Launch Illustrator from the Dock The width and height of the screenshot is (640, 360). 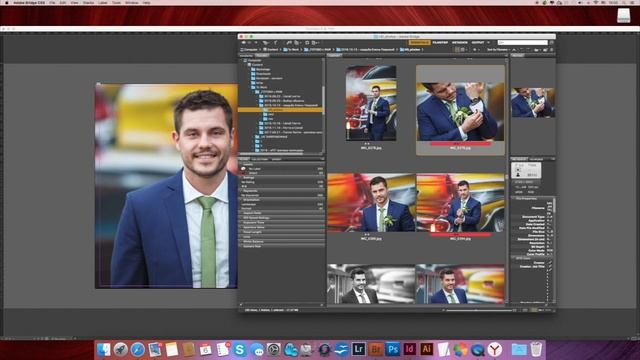click(427, 349)
